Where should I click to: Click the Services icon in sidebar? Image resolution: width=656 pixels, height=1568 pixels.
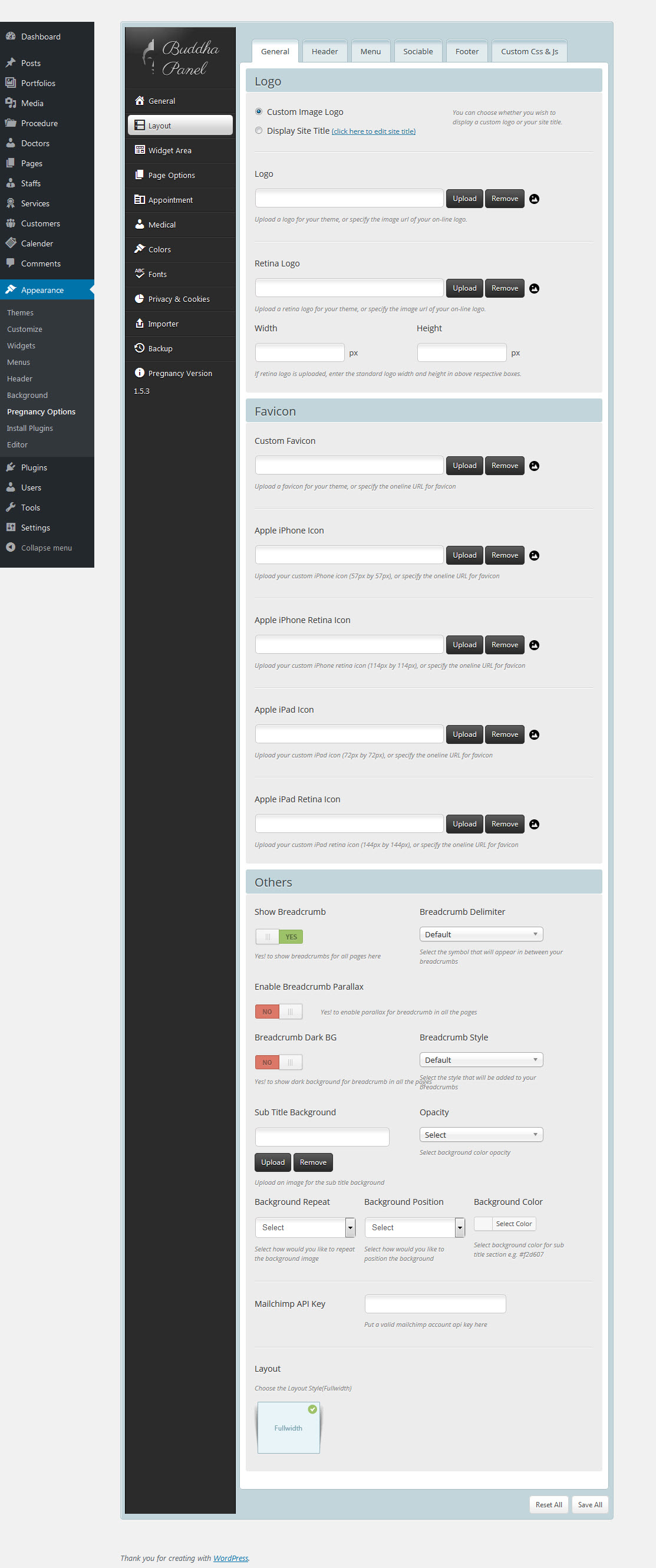[x=11, y=203]
